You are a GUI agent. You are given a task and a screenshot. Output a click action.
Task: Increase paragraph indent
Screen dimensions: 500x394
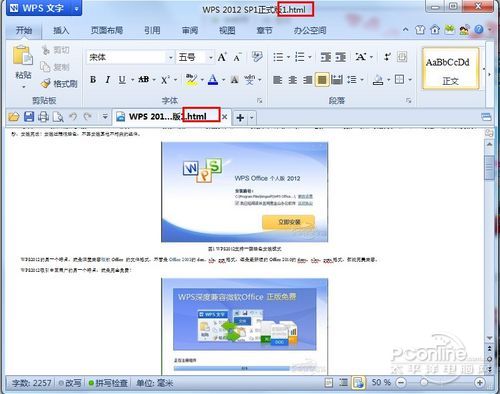point(340,57)
